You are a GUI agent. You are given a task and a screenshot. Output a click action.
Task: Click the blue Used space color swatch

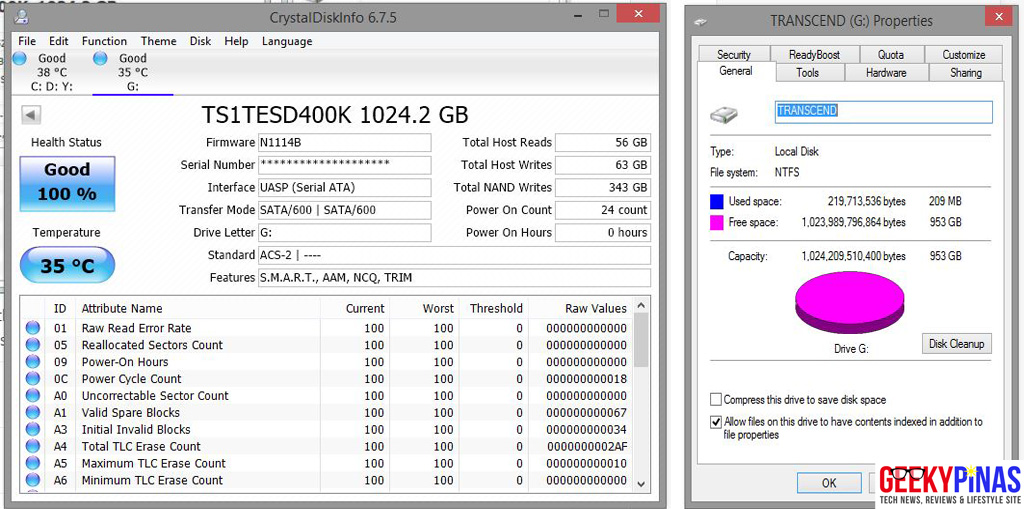716,202
